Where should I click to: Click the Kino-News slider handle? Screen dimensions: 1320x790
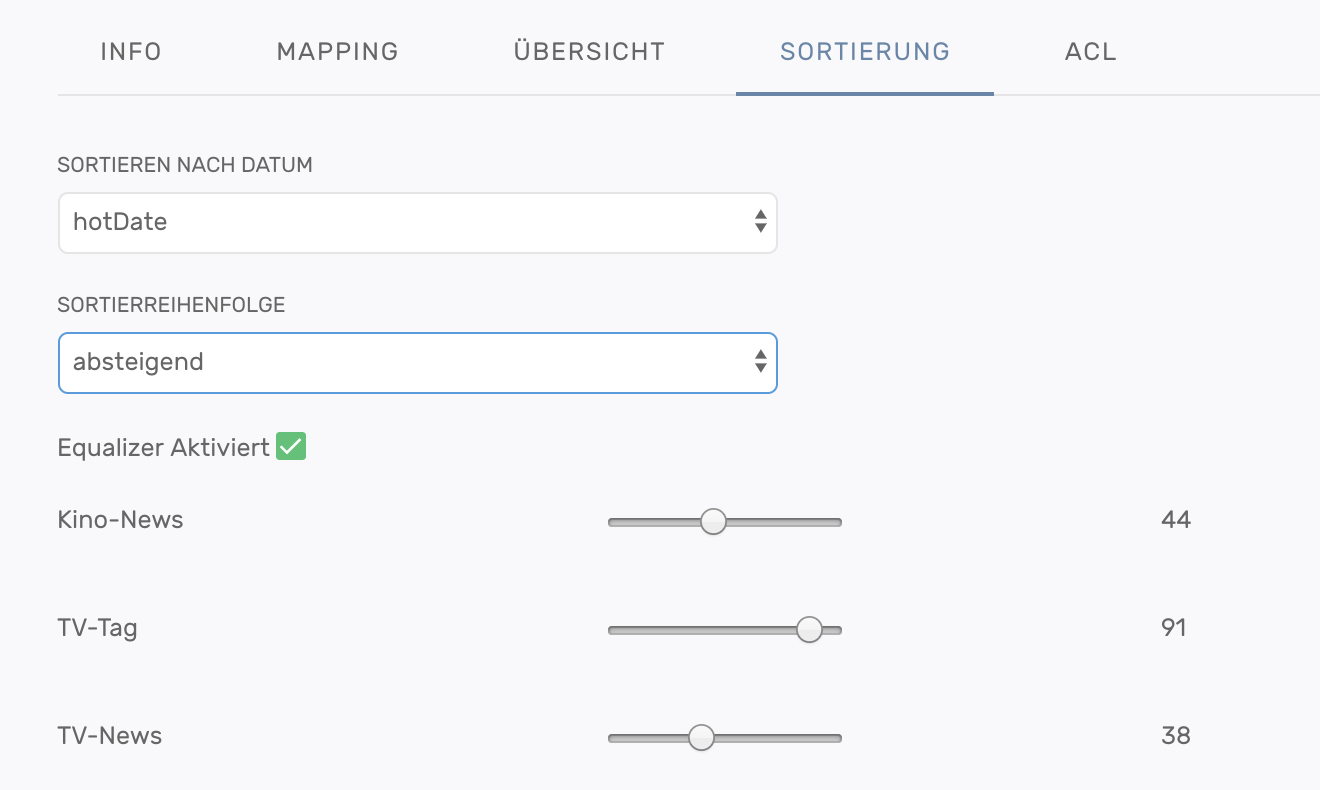[713, 521]
